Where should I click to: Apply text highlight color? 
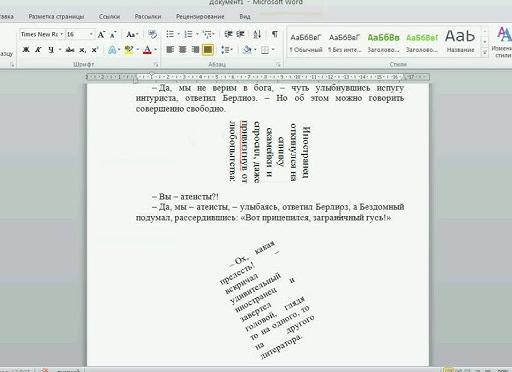click(x=129, y=50)
